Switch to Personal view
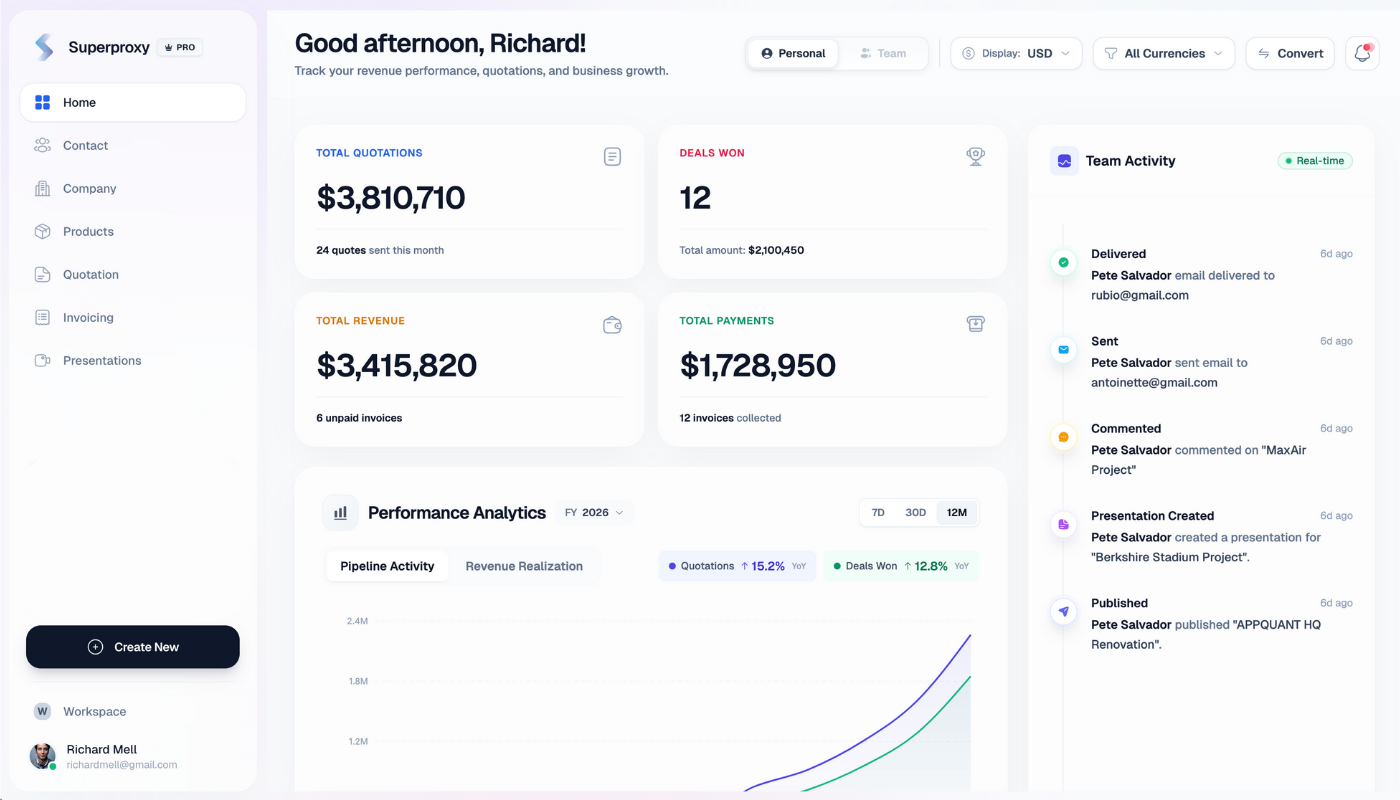 [793, 53]
